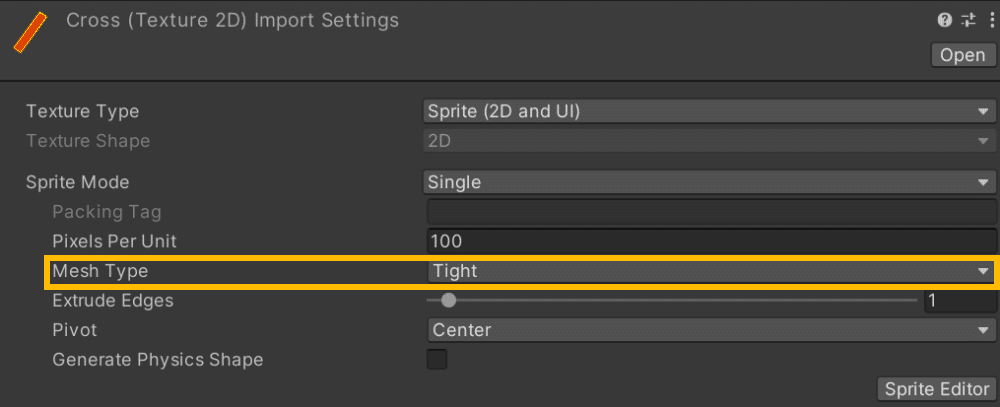Open the Pivot dropdown showing Center
Viewport: 1000px width, 407px height.
point(709,330)
